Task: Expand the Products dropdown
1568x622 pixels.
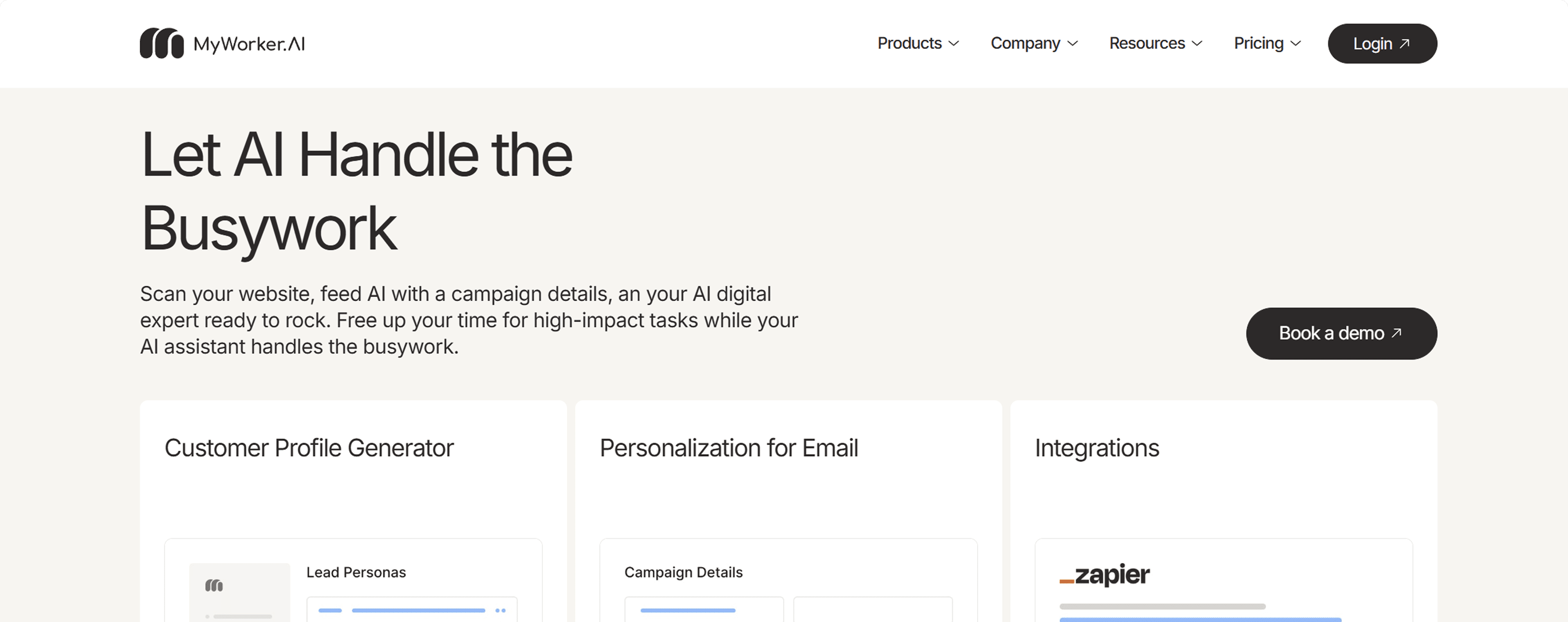Action: (918, 43)
